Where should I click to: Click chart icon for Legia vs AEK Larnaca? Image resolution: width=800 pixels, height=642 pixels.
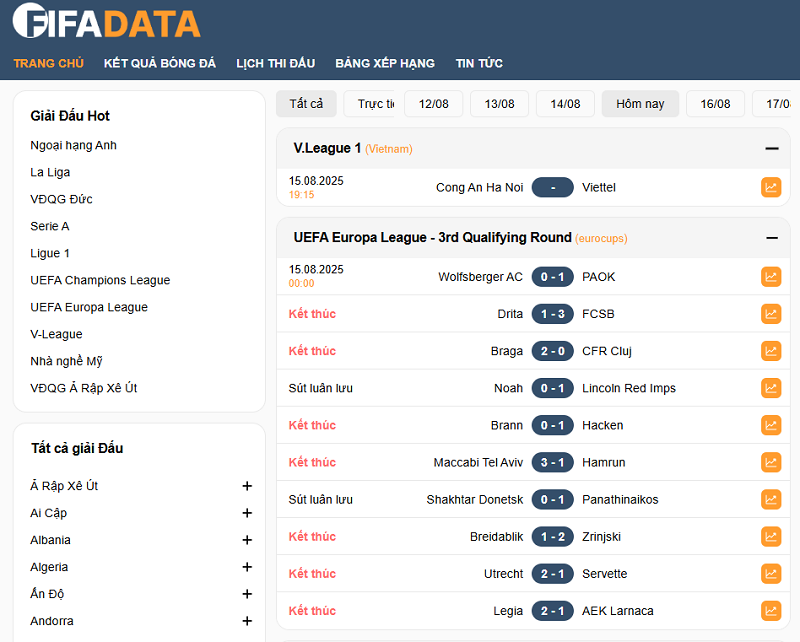[x=770, y=610]
